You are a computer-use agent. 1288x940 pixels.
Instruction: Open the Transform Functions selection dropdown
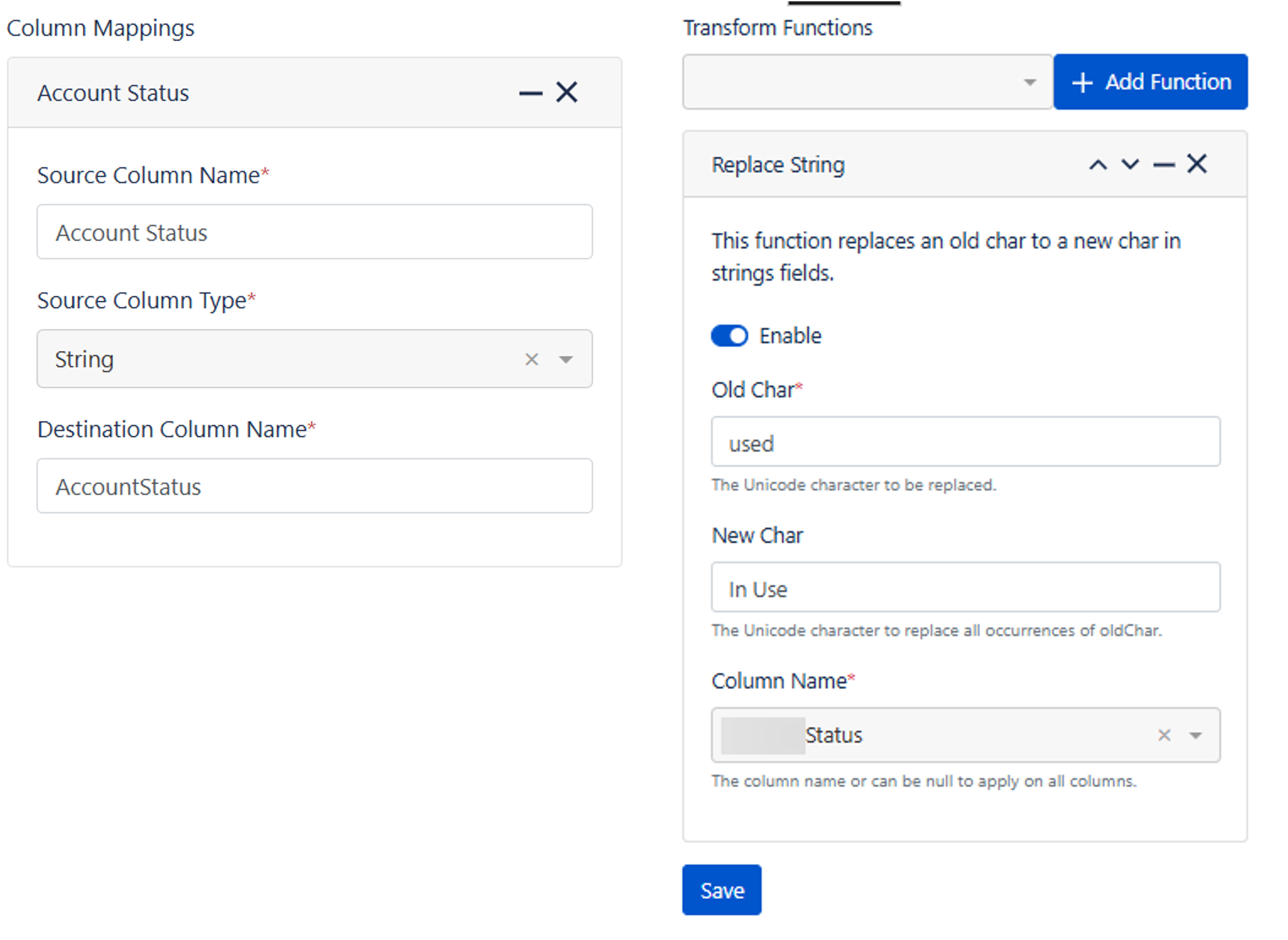[867, 82]
